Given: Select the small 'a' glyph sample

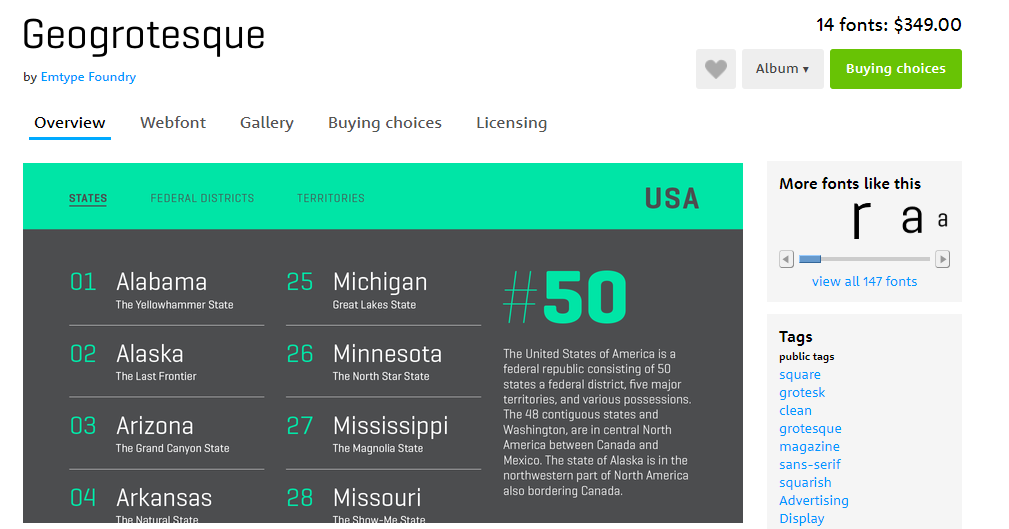Looking at the screenshot, I should (943, 220).
